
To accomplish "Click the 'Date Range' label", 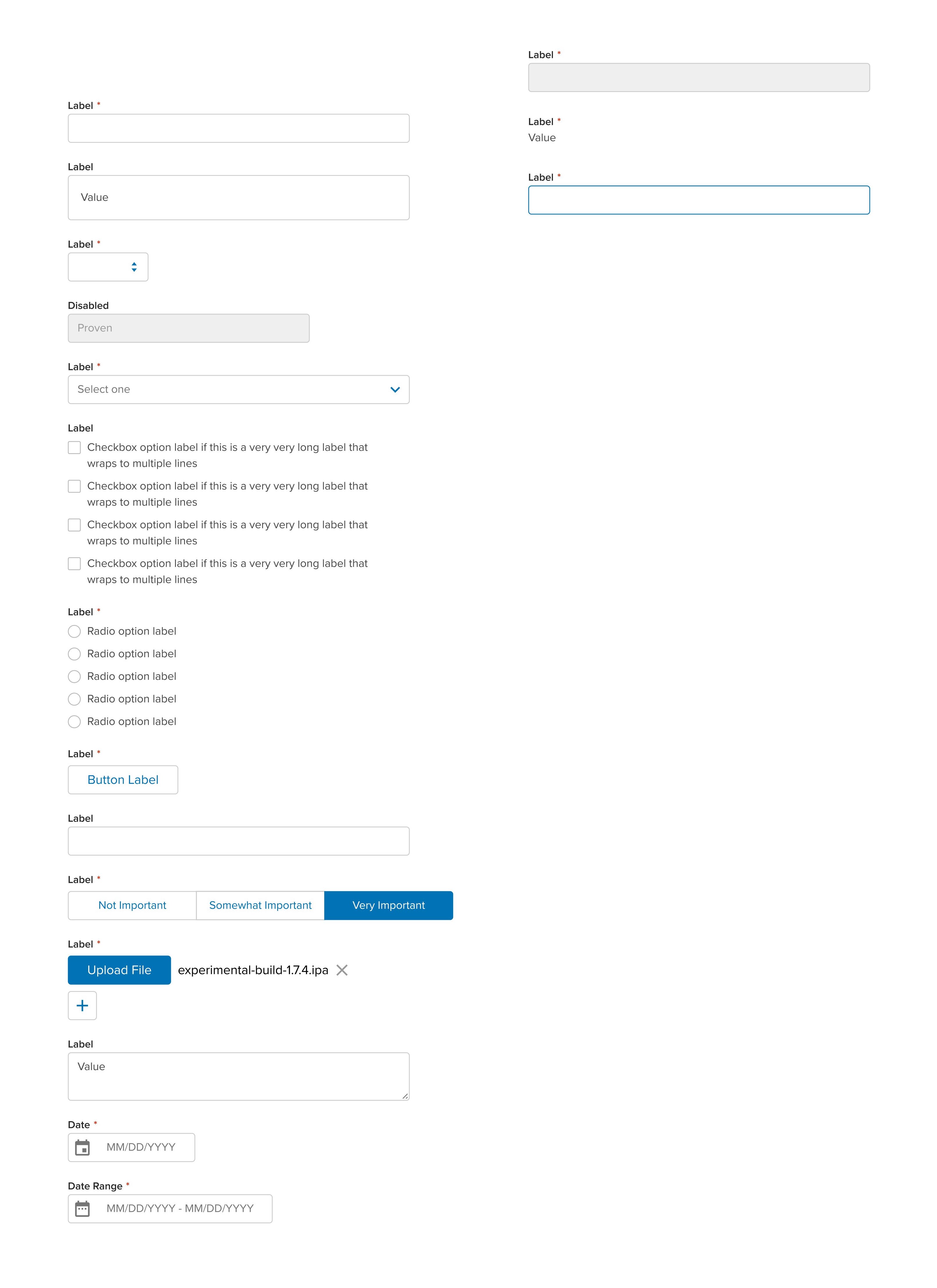I will [x=95, y=1186].
